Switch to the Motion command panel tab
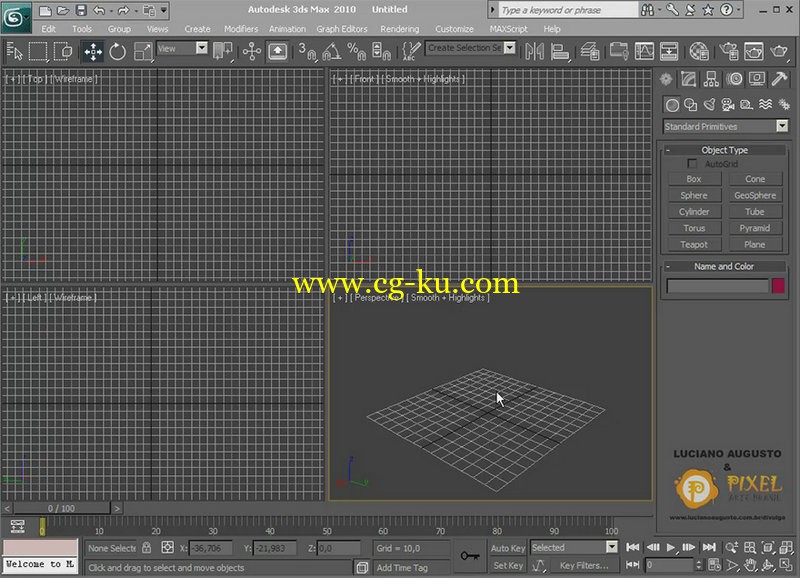The width and height of the screenshot is (800, 578). click(734, 79)
